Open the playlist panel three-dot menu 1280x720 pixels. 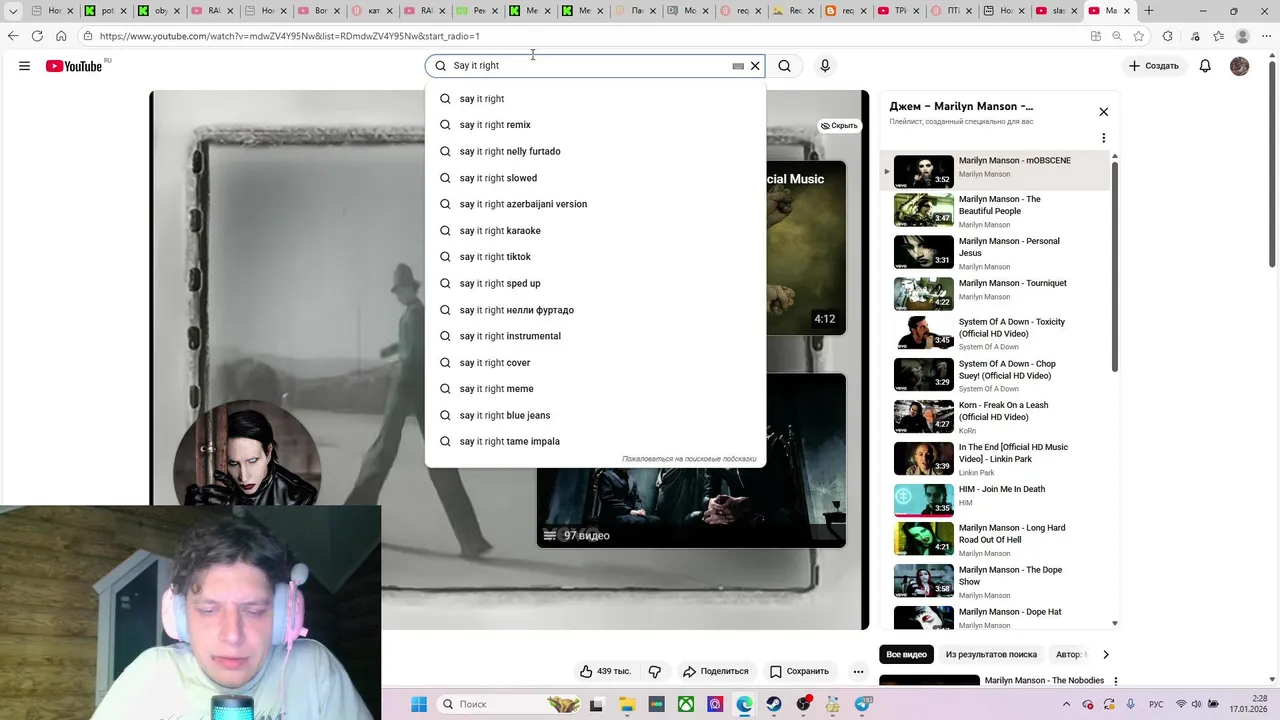pos(1103,138)
